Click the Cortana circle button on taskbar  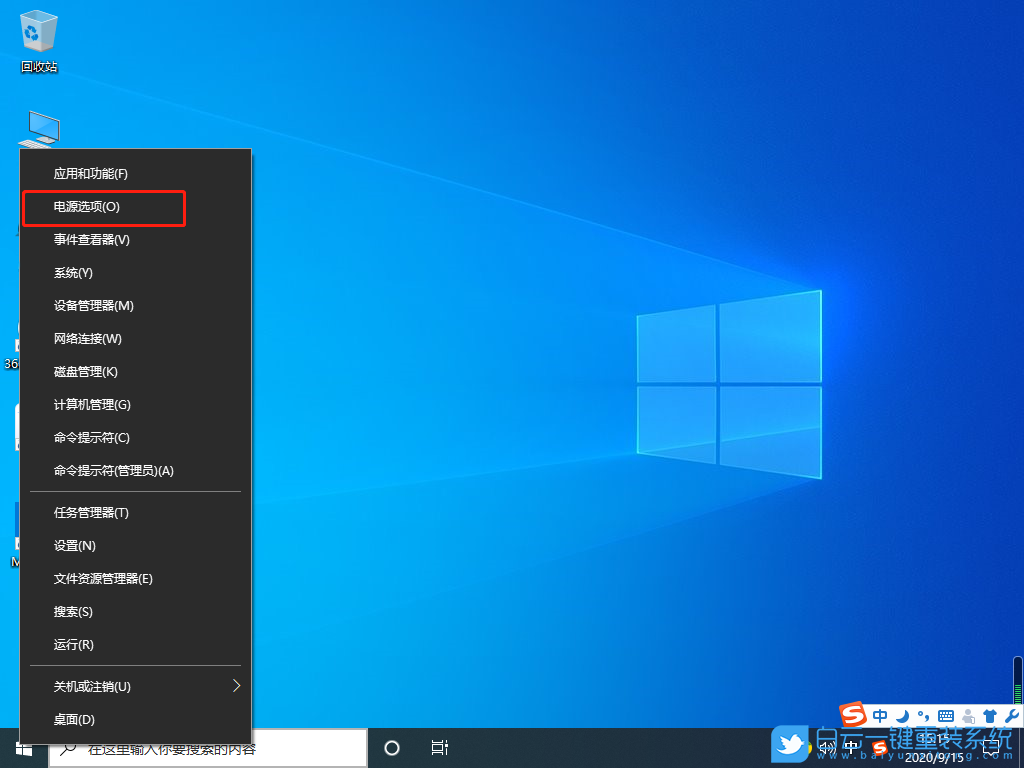coord(391,747)
